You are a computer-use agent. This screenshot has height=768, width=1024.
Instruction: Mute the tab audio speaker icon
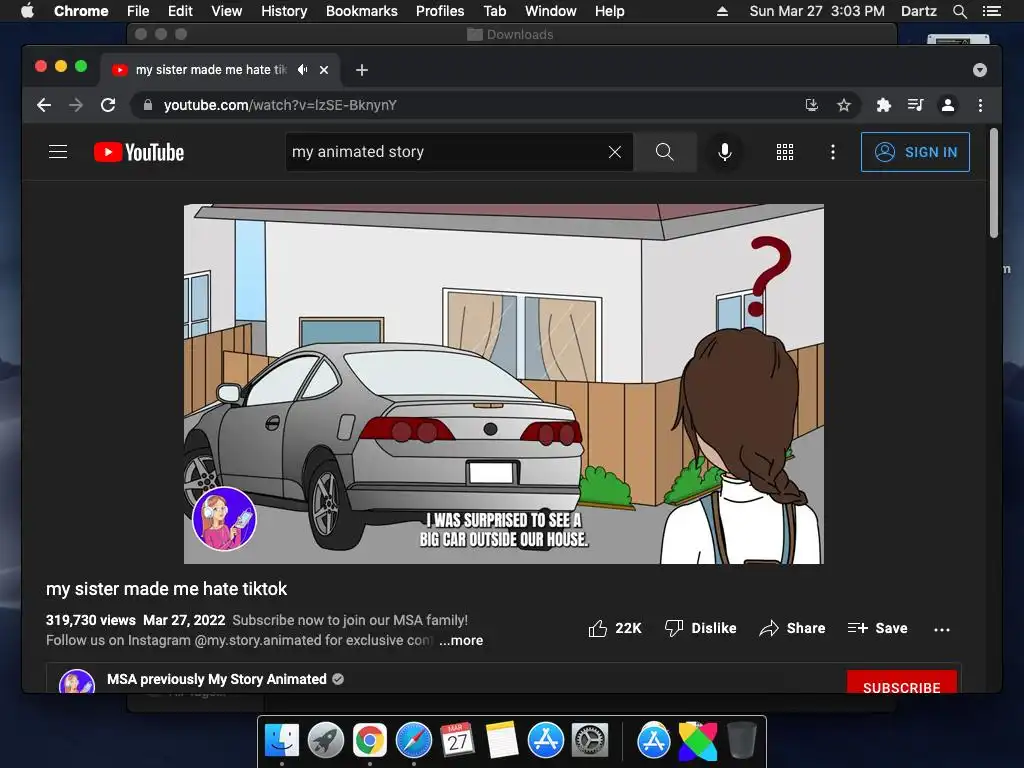pyautogui.click(x=302, y=69)
